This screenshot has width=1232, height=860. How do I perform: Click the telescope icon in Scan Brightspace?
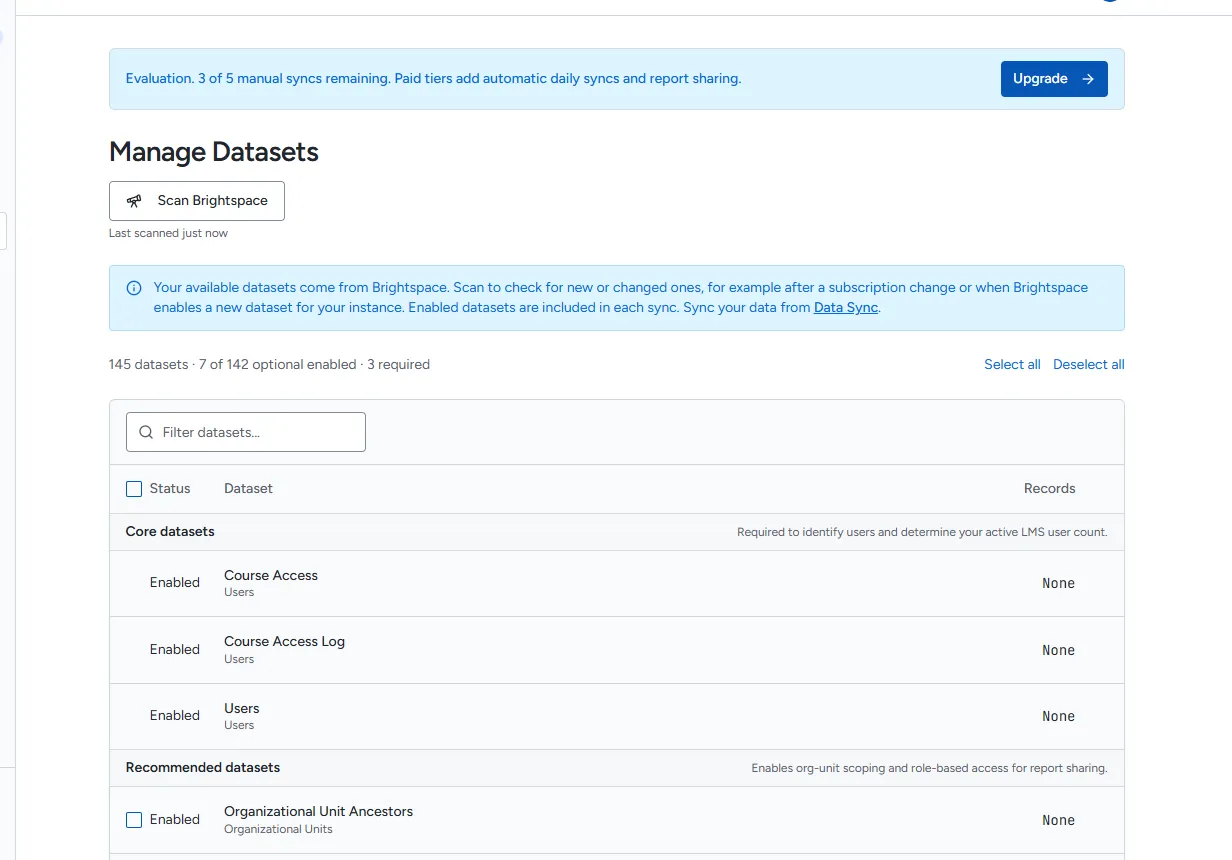tap(134, 201)
